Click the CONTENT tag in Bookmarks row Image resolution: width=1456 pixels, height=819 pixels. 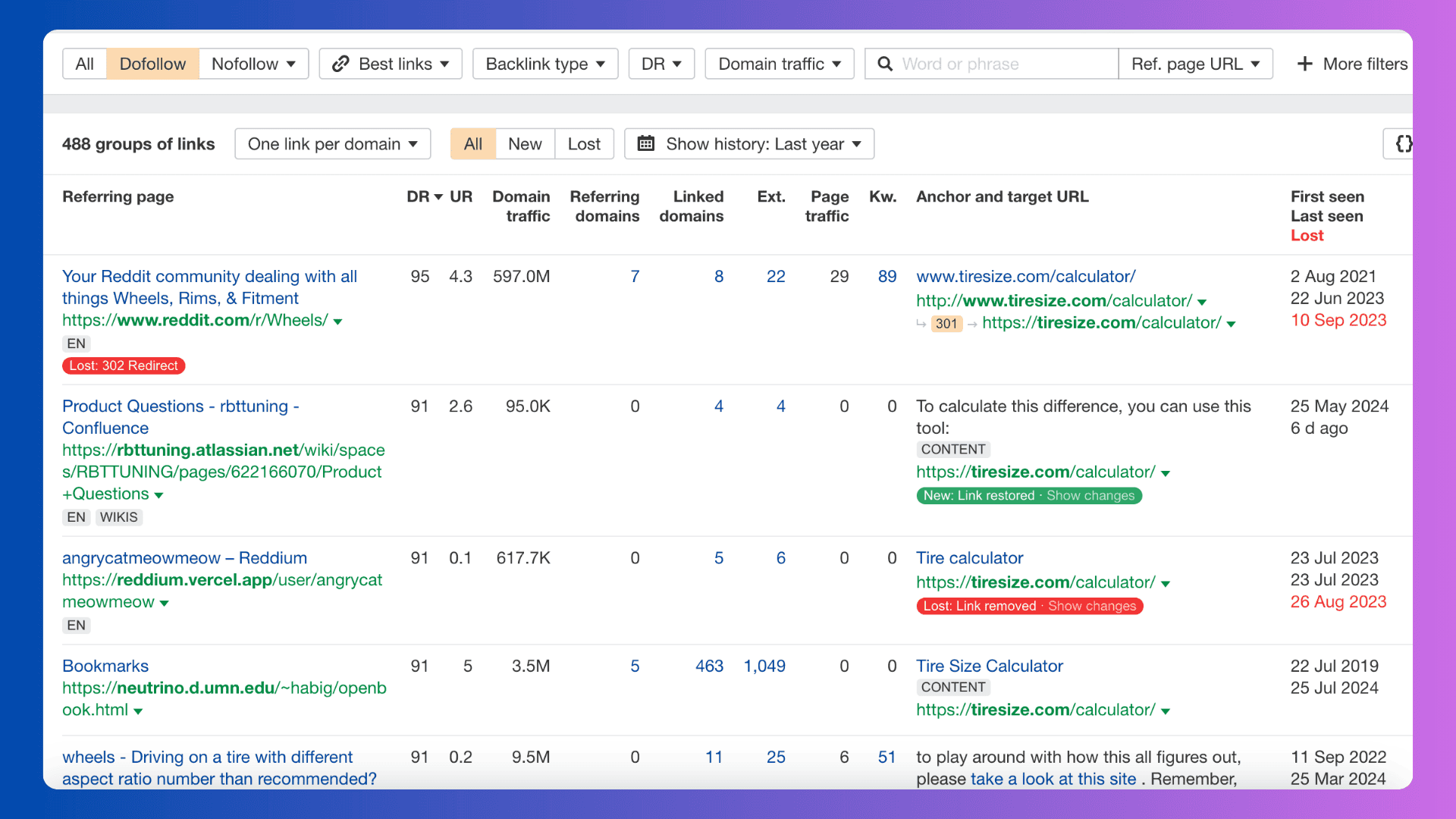pos(953,687)
